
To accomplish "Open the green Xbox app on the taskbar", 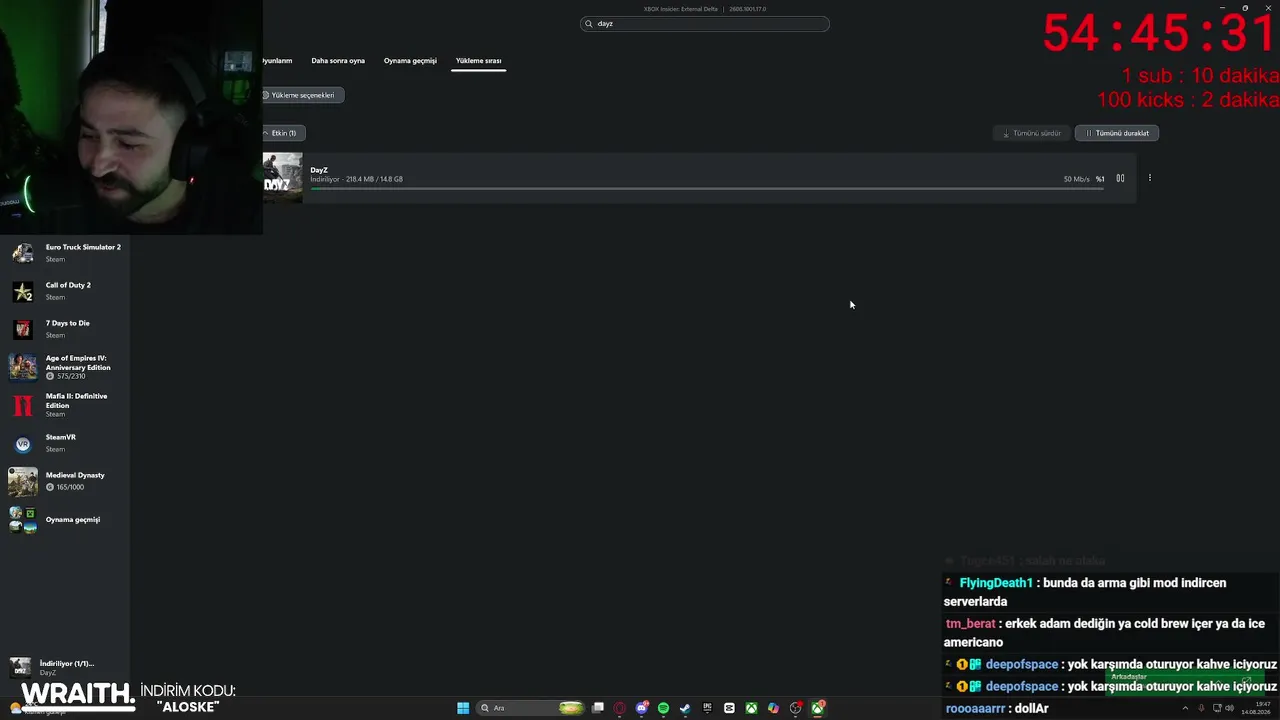I will click(x=751, y=708).
